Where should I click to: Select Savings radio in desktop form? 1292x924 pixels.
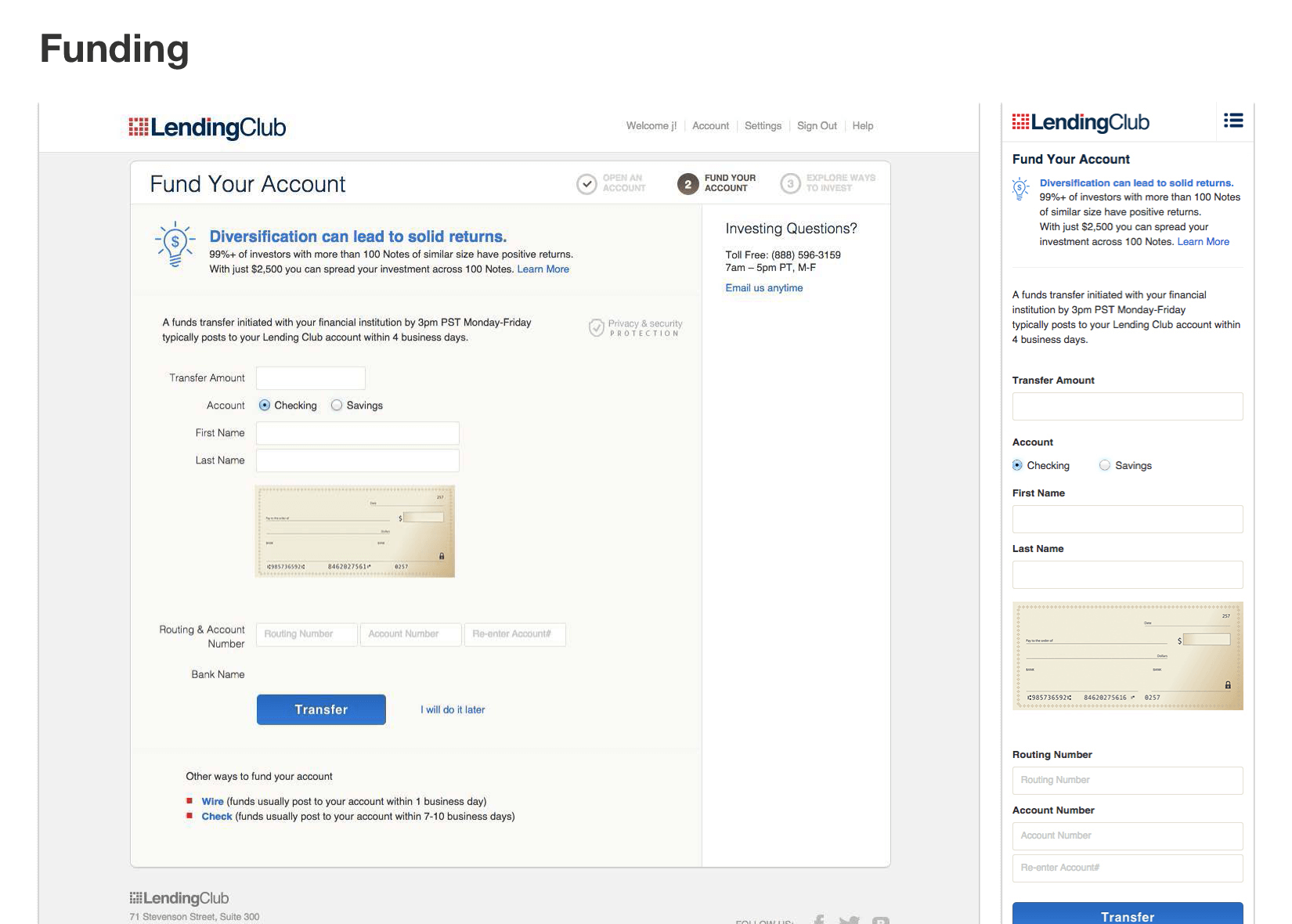[337, 405]
